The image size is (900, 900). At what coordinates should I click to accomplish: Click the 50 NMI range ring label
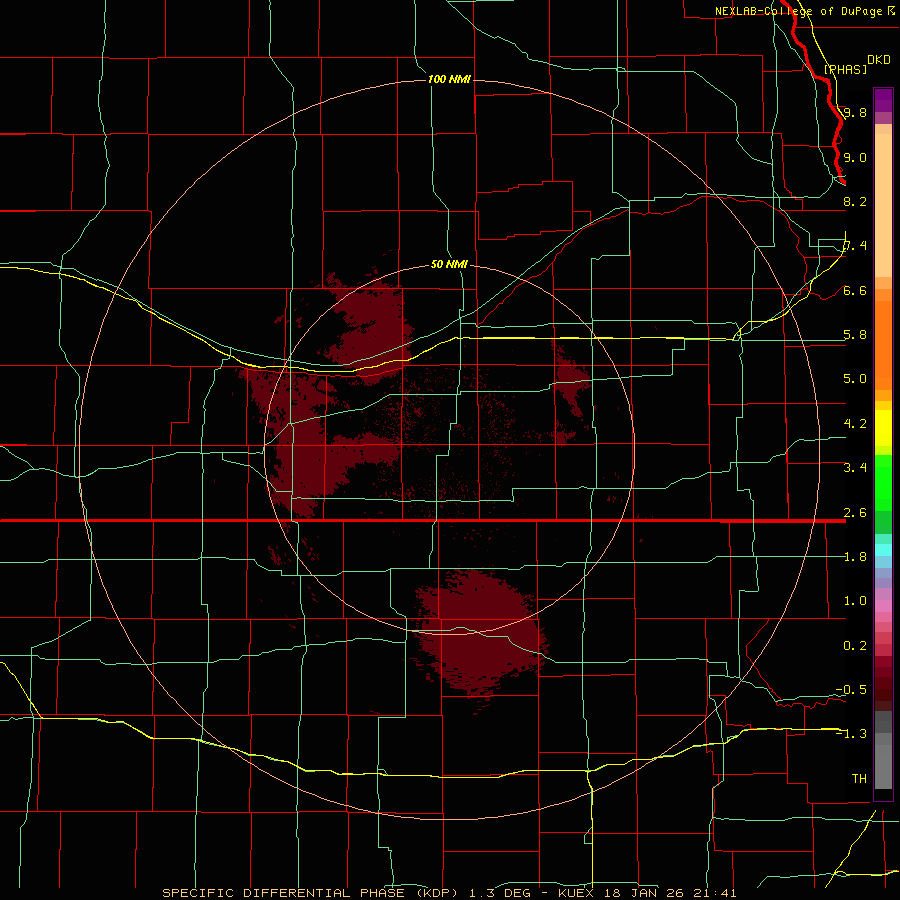point(449,264)
